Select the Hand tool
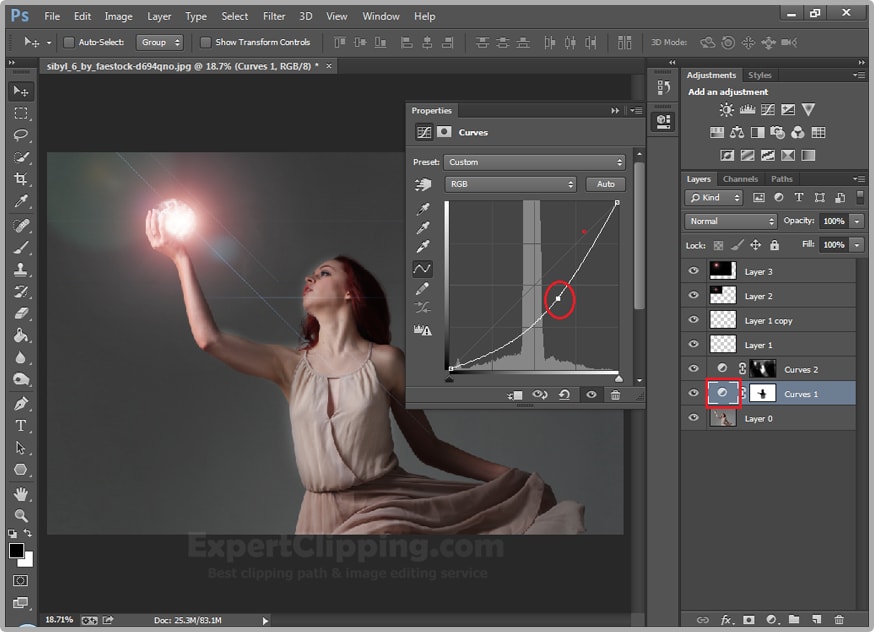The width and height of the screenshot is (874, 632). click(x=20, y=494)
